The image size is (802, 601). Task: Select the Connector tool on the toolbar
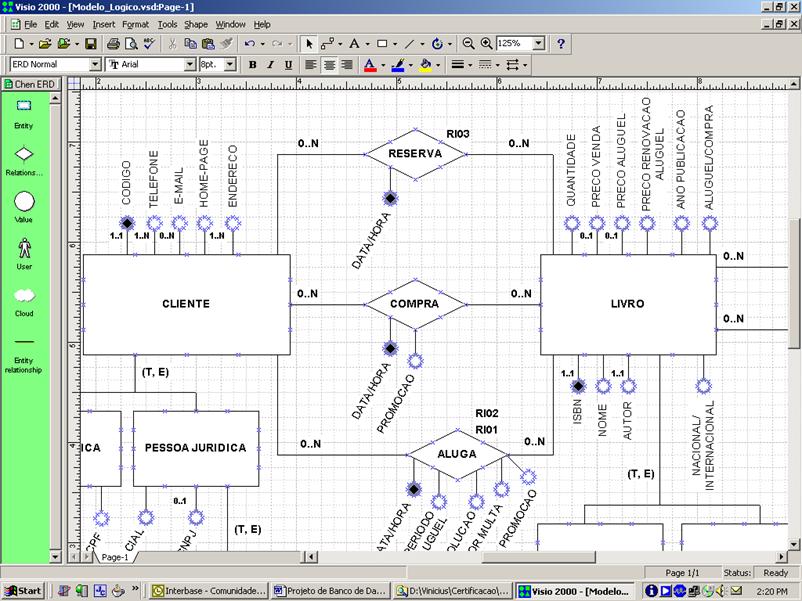tap(327, 43)
